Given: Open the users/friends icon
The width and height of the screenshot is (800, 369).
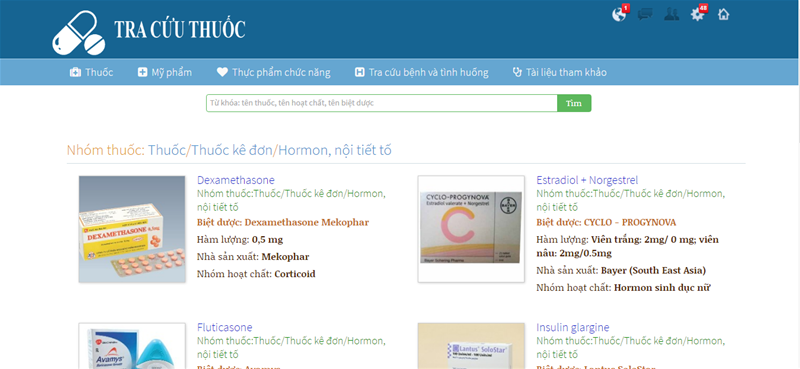Looking at the screenshot, I should coord(671,14).
